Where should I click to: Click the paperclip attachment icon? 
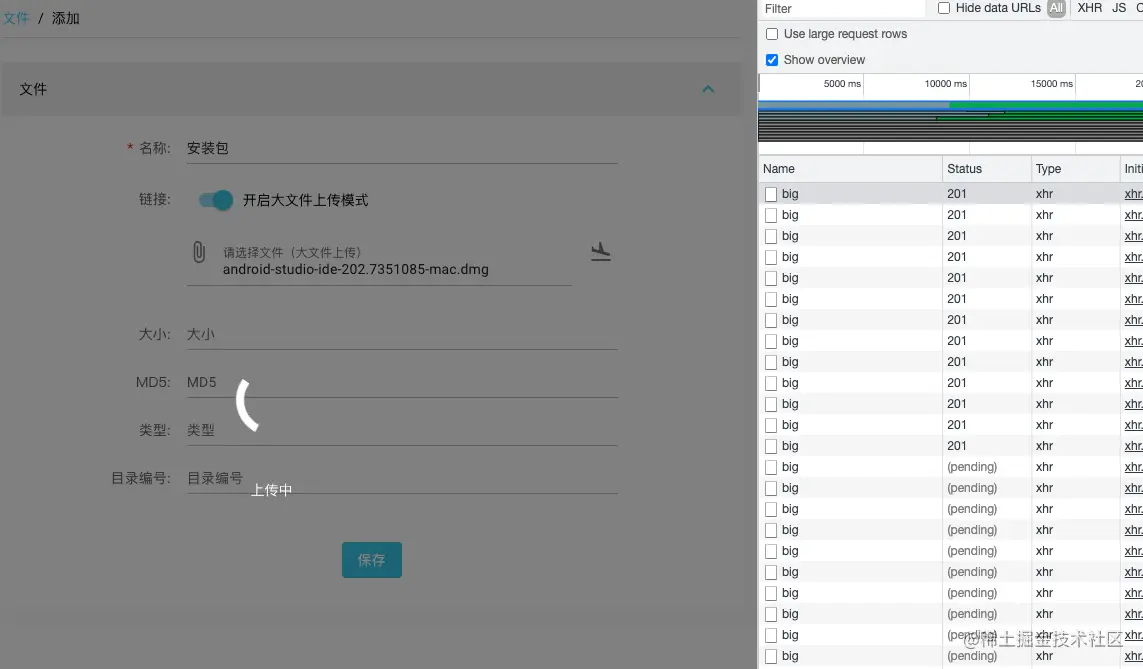(198, 252)
